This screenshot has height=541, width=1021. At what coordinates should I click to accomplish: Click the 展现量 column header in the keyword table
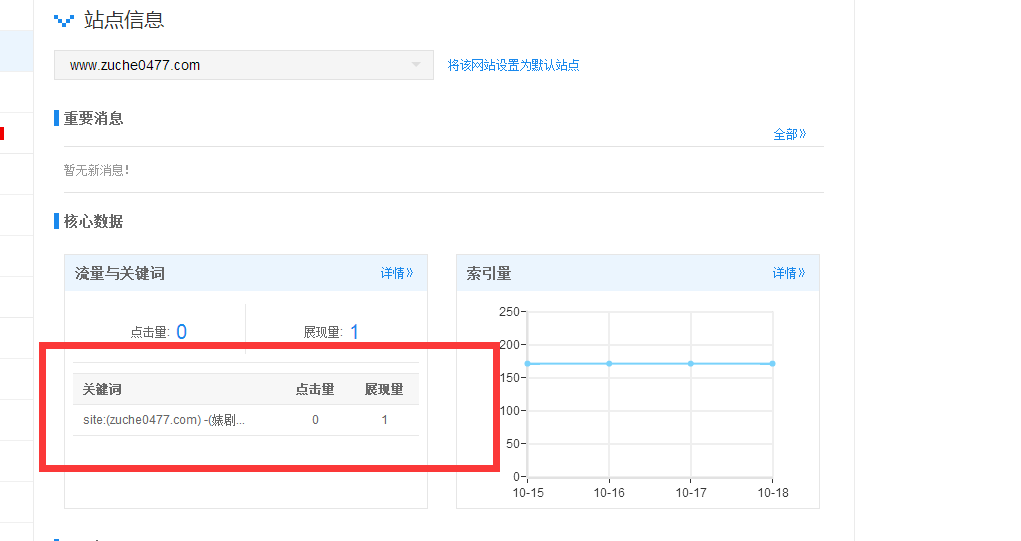[384, 389]
